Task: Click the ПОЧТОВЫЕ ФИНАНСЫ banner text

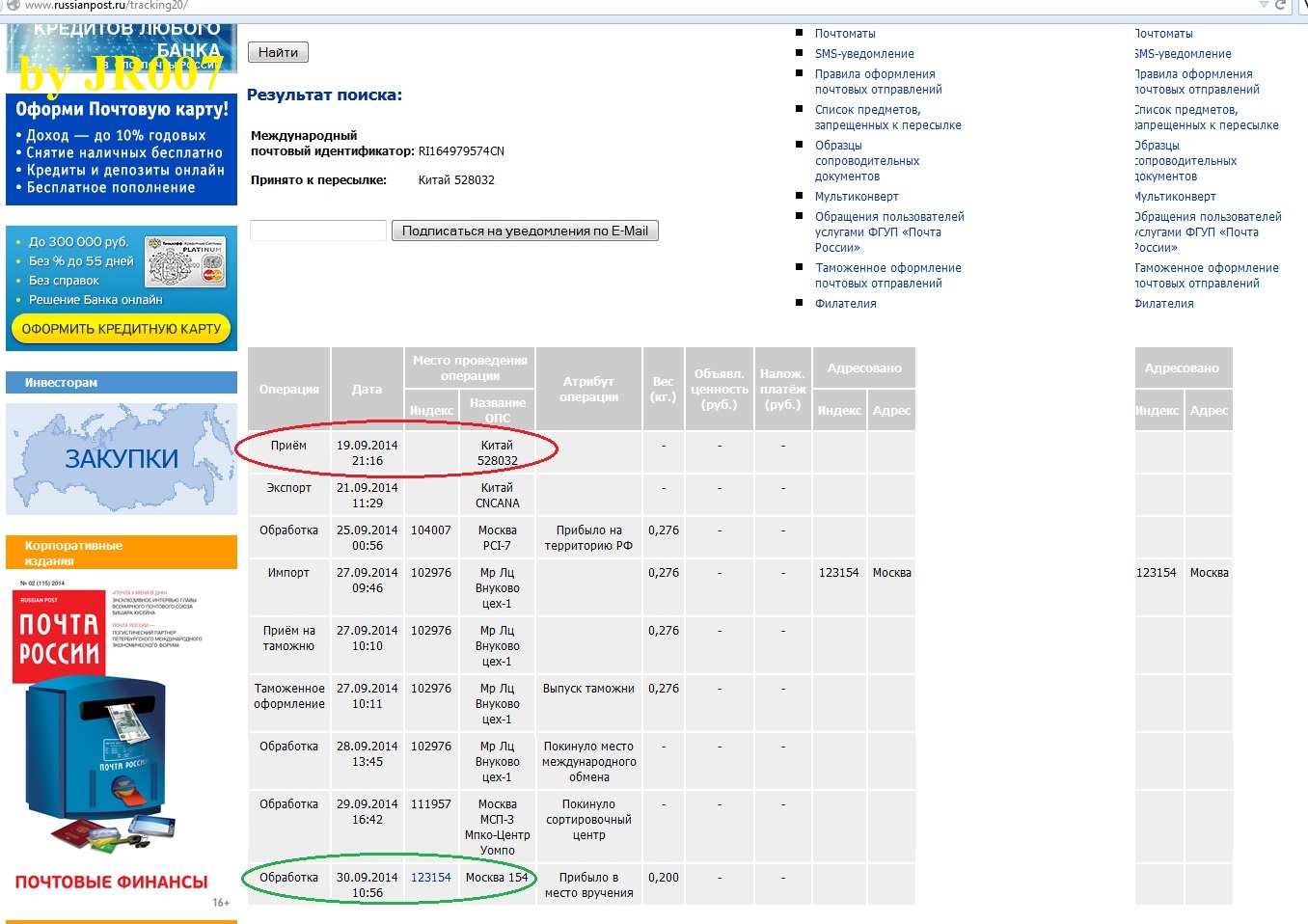Action: [111, 882]
